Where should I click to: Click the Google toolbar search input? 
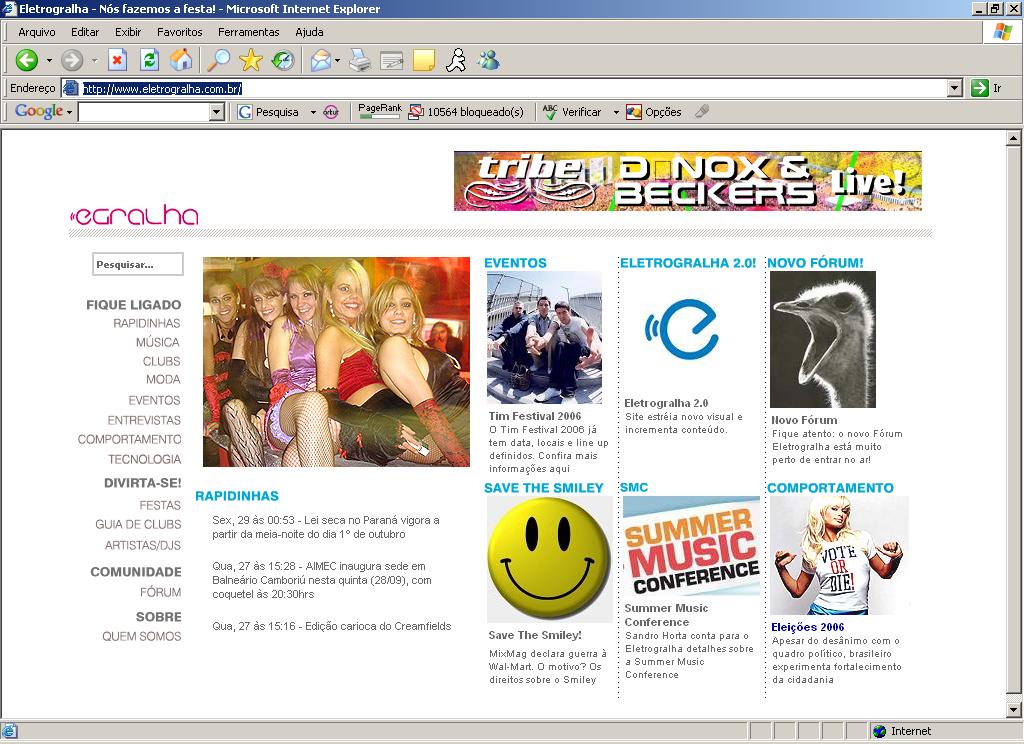tap(144, 112)
